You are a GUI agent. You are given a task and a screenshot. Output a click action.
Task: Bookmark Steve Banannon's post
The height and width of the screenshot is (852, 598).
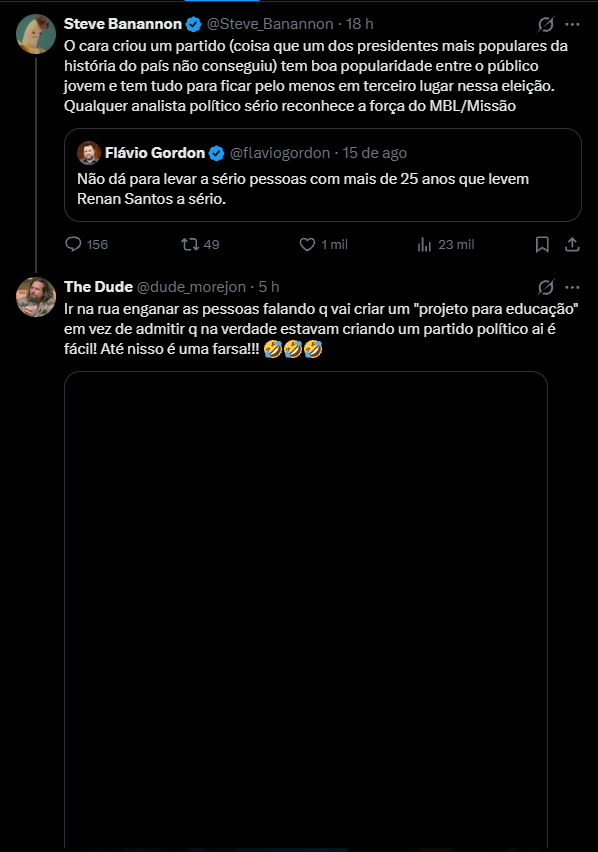coord(542,245)
